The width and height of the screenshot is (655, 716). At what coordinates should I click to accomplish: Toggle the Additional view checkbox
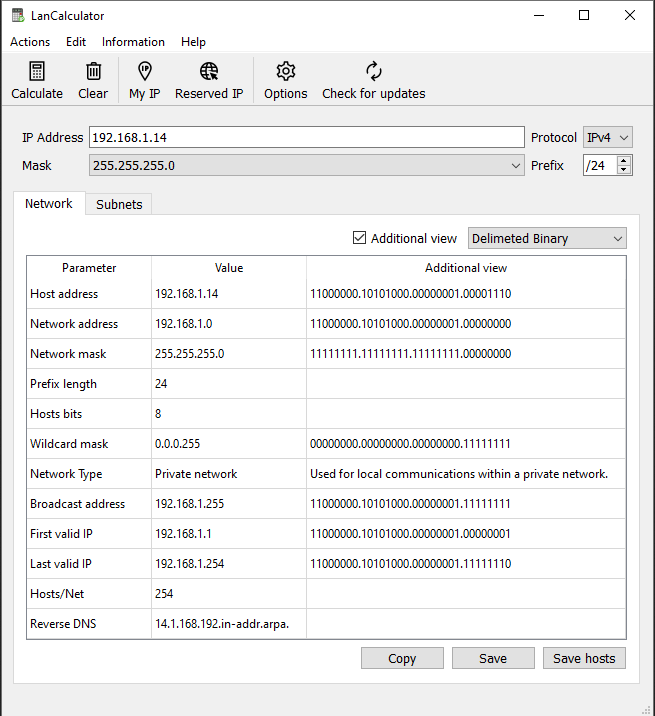(x=359, y=238)
